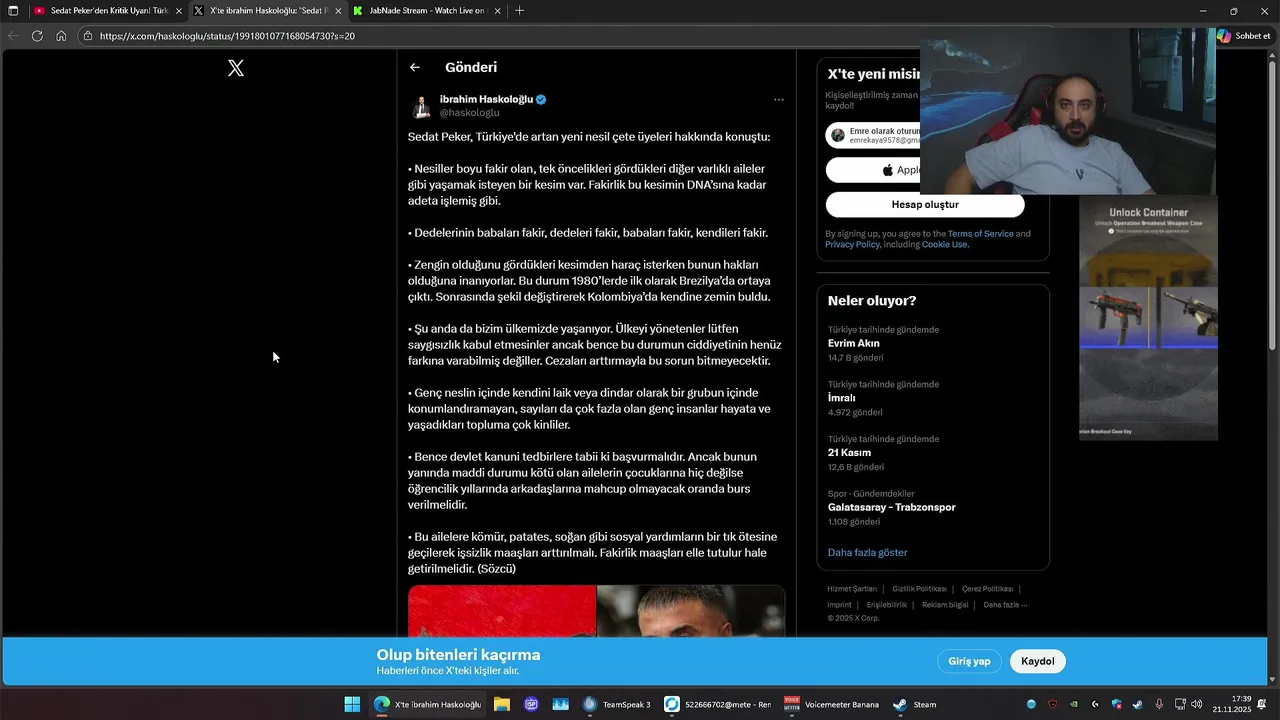Screen dimensions: 1280x720
Task: Open the red image on the left of the post
Action: [502, 611]
